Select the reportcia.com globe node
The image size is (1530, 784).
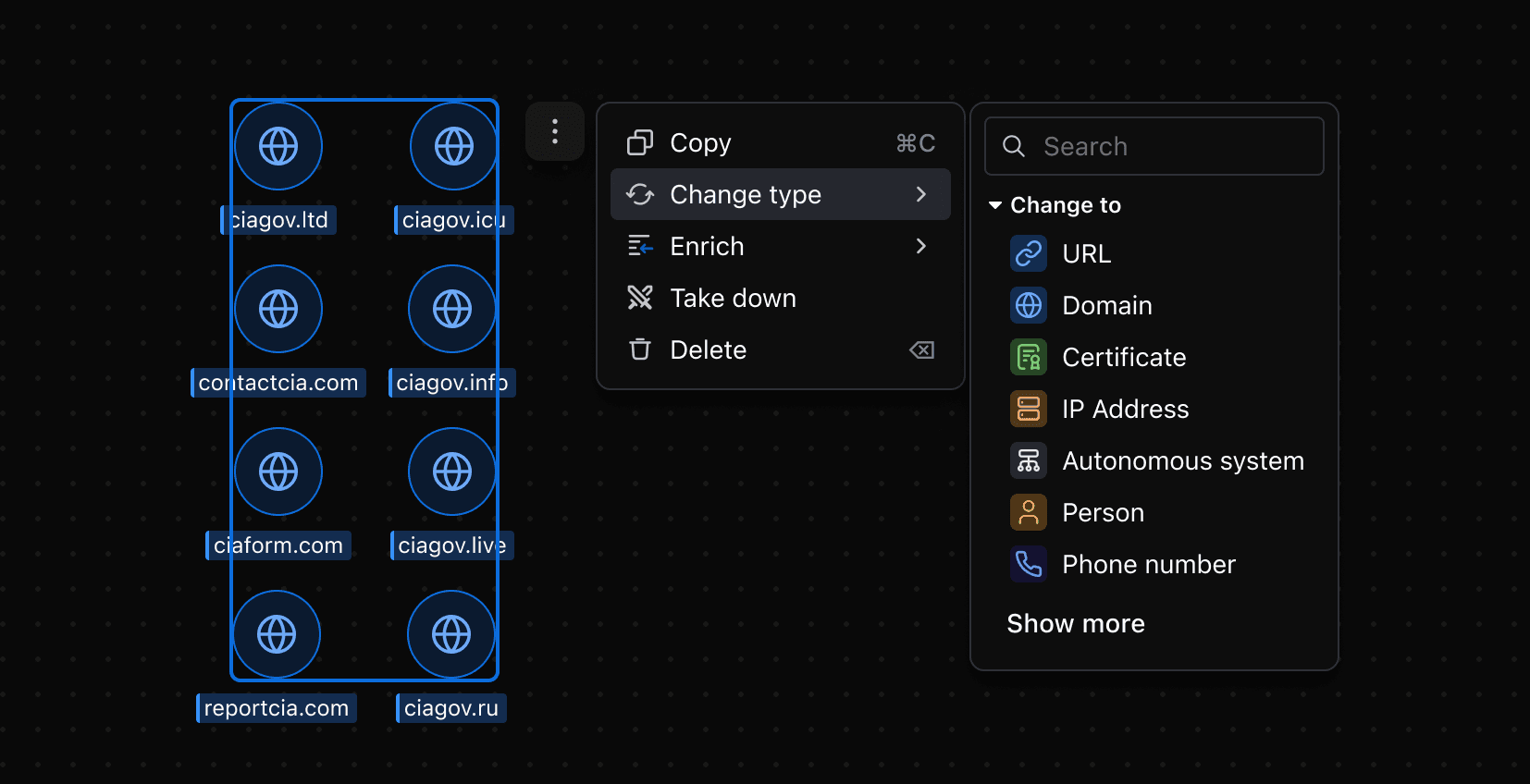[x=277, y=634]
